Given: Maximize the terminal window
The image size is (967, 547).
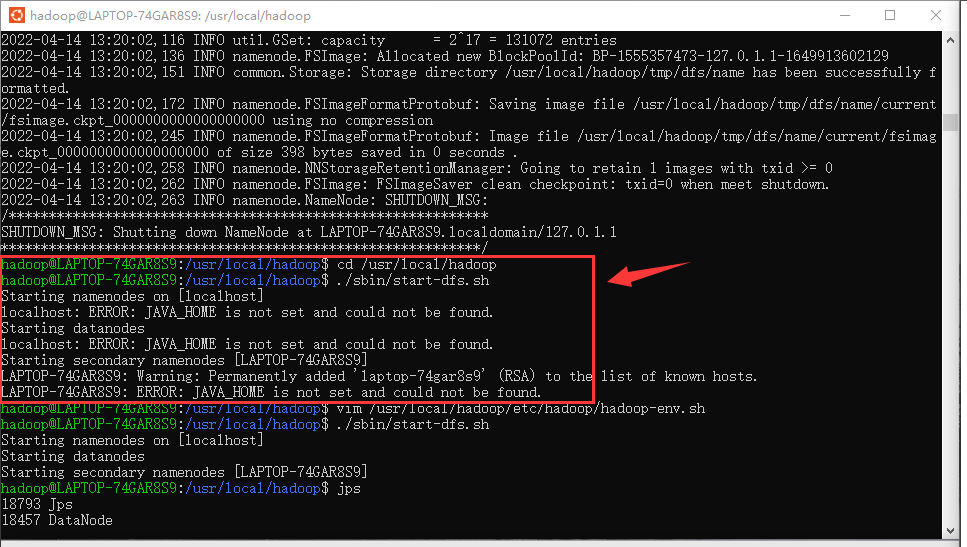Looking at the screenshot, I should (891, 16).
